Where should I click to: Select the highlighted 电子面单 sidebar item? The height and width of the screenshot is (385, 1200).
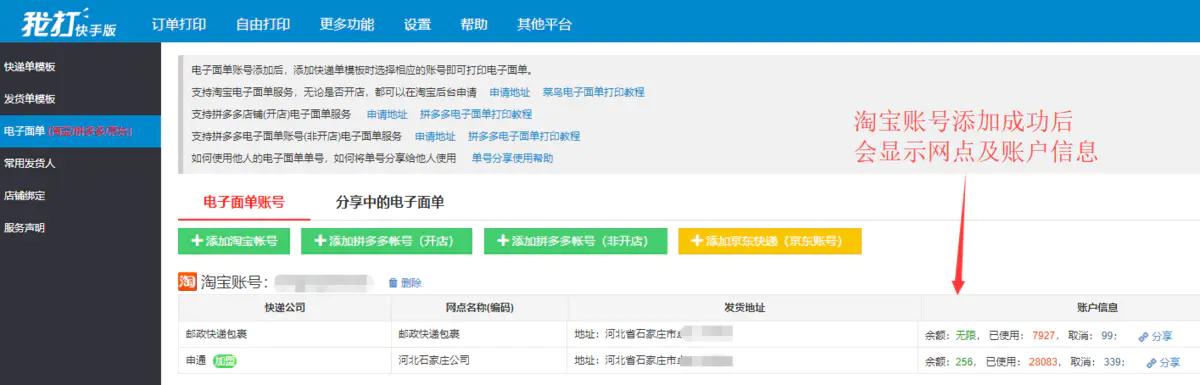80,131
